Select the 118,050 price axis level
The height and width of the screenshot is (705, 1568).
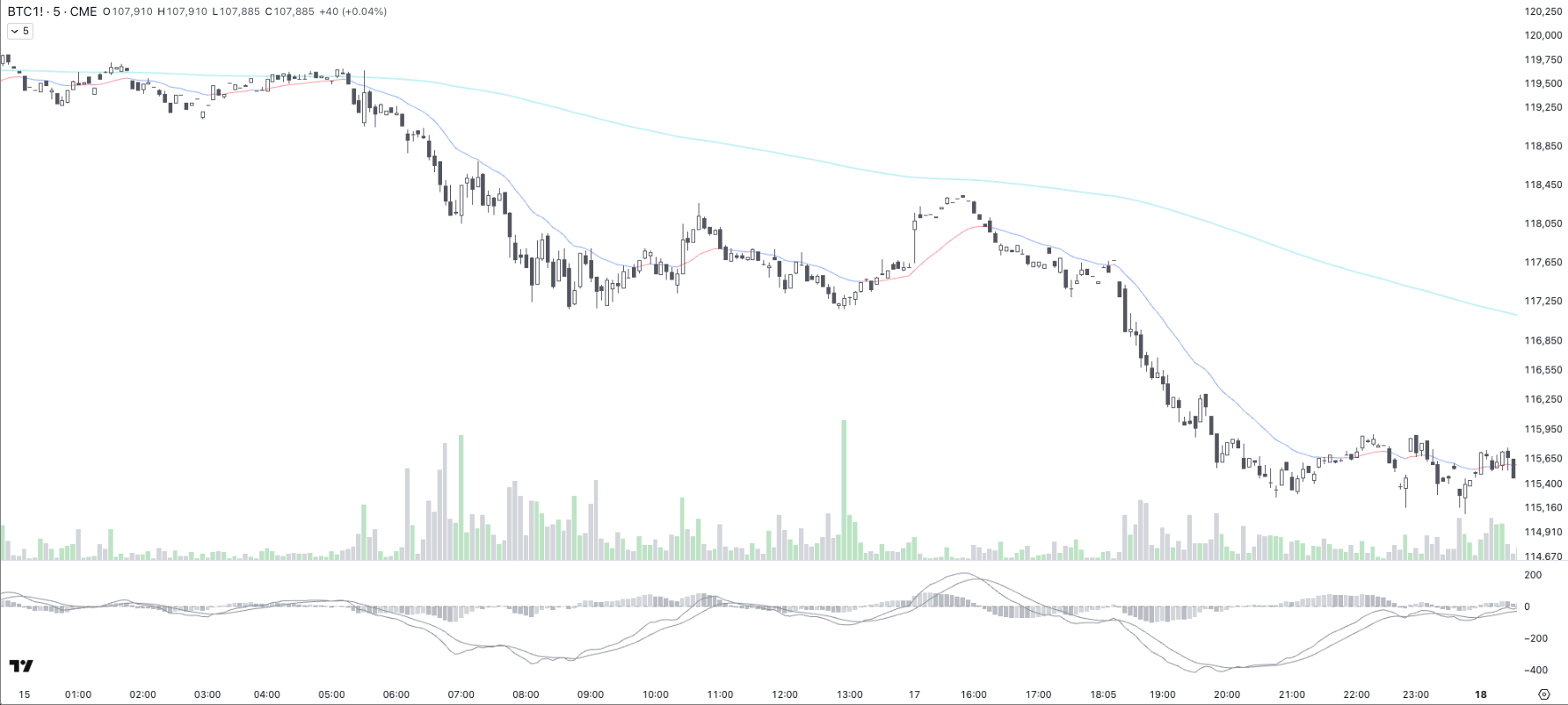tap(1543, 223)
